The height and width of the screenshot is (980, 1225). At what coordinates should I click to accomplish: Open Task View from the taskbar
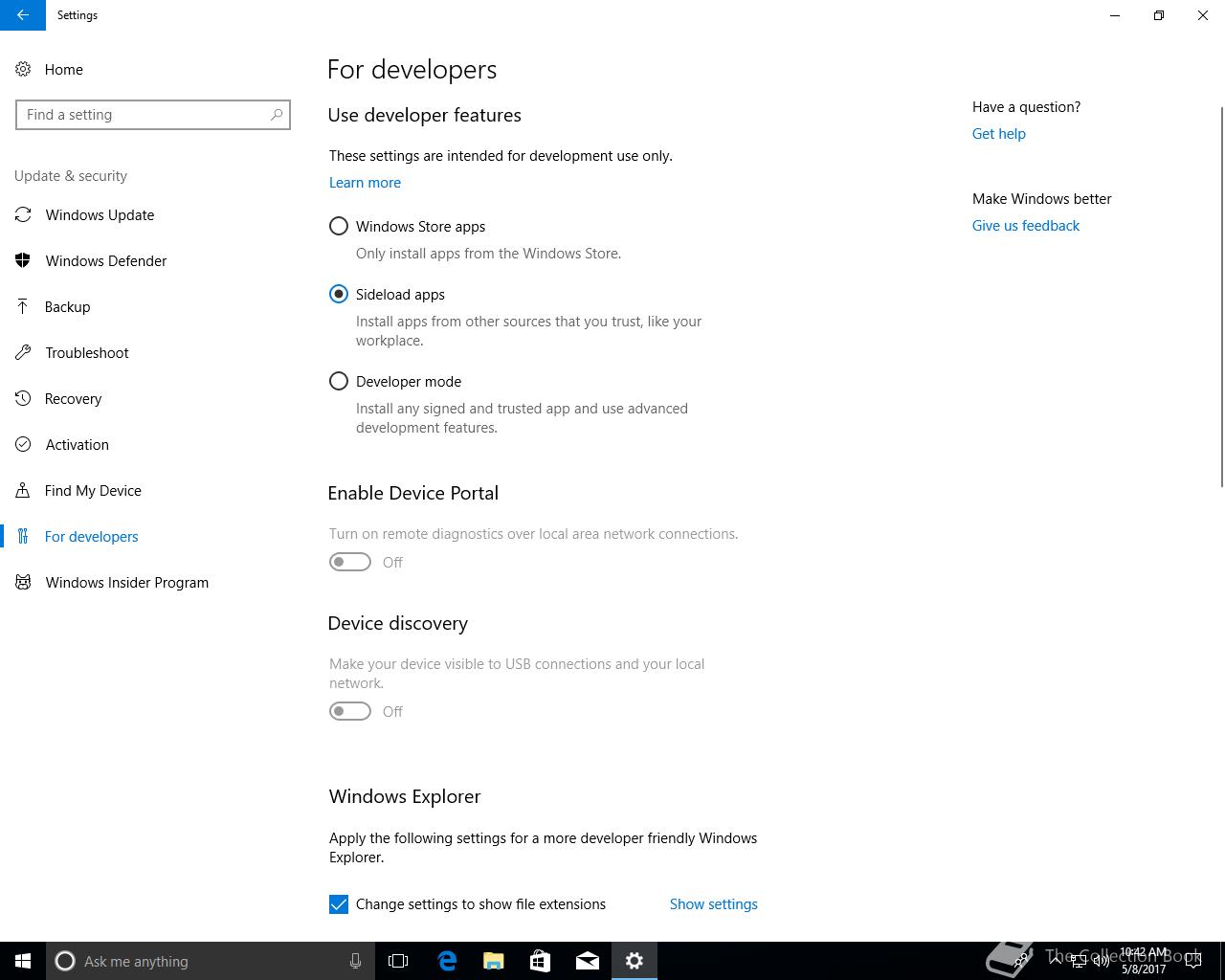pos(398,961)
